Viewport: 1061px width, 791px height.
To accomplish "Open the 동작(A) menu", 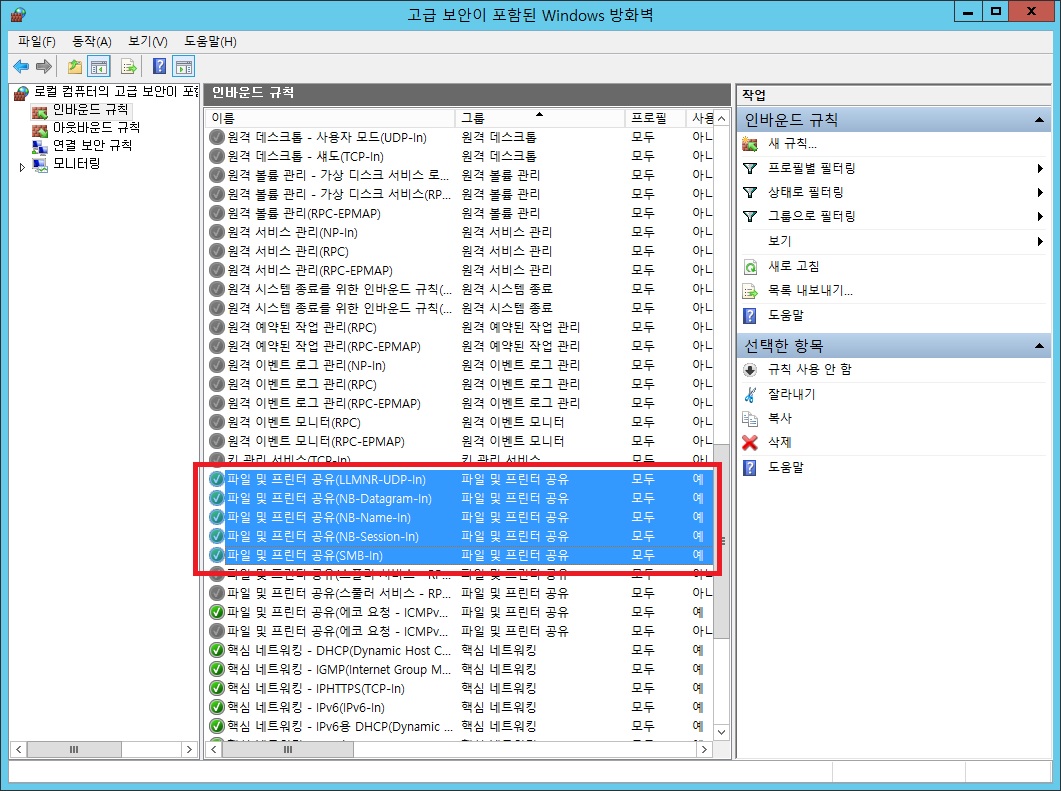I will coord(92,41).
